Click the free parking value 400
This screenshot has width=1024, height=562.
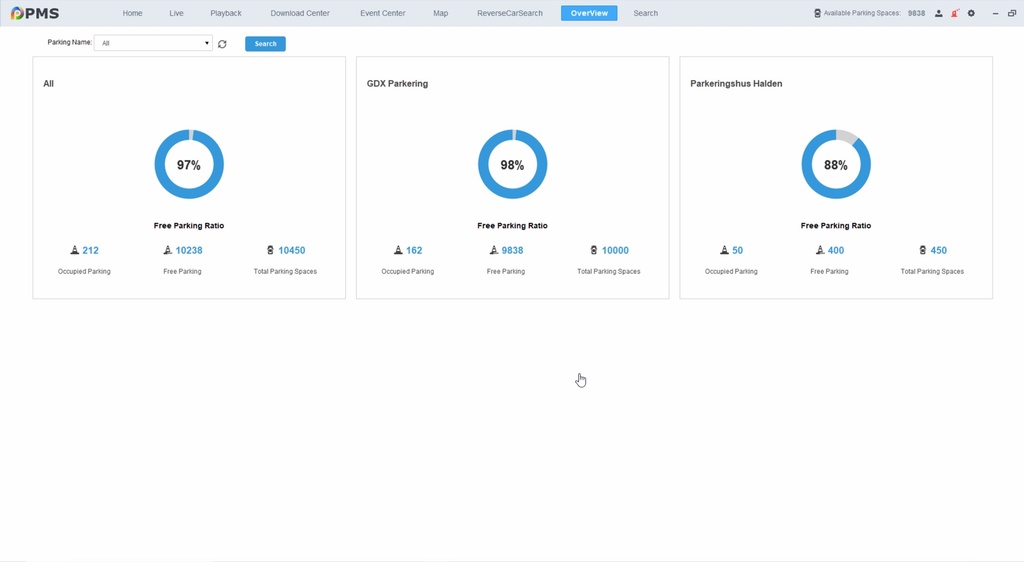(x=836, y=250)
